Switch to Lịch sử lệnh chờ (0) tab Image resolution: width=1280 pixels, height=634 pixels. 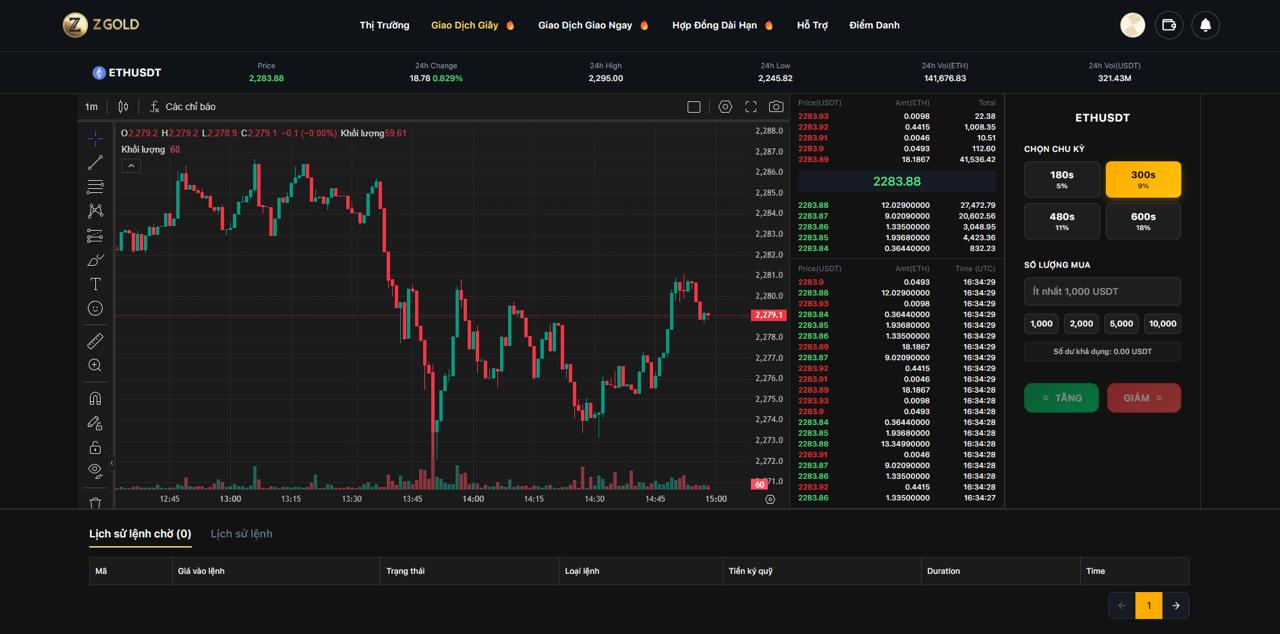(x=140, y=534)
